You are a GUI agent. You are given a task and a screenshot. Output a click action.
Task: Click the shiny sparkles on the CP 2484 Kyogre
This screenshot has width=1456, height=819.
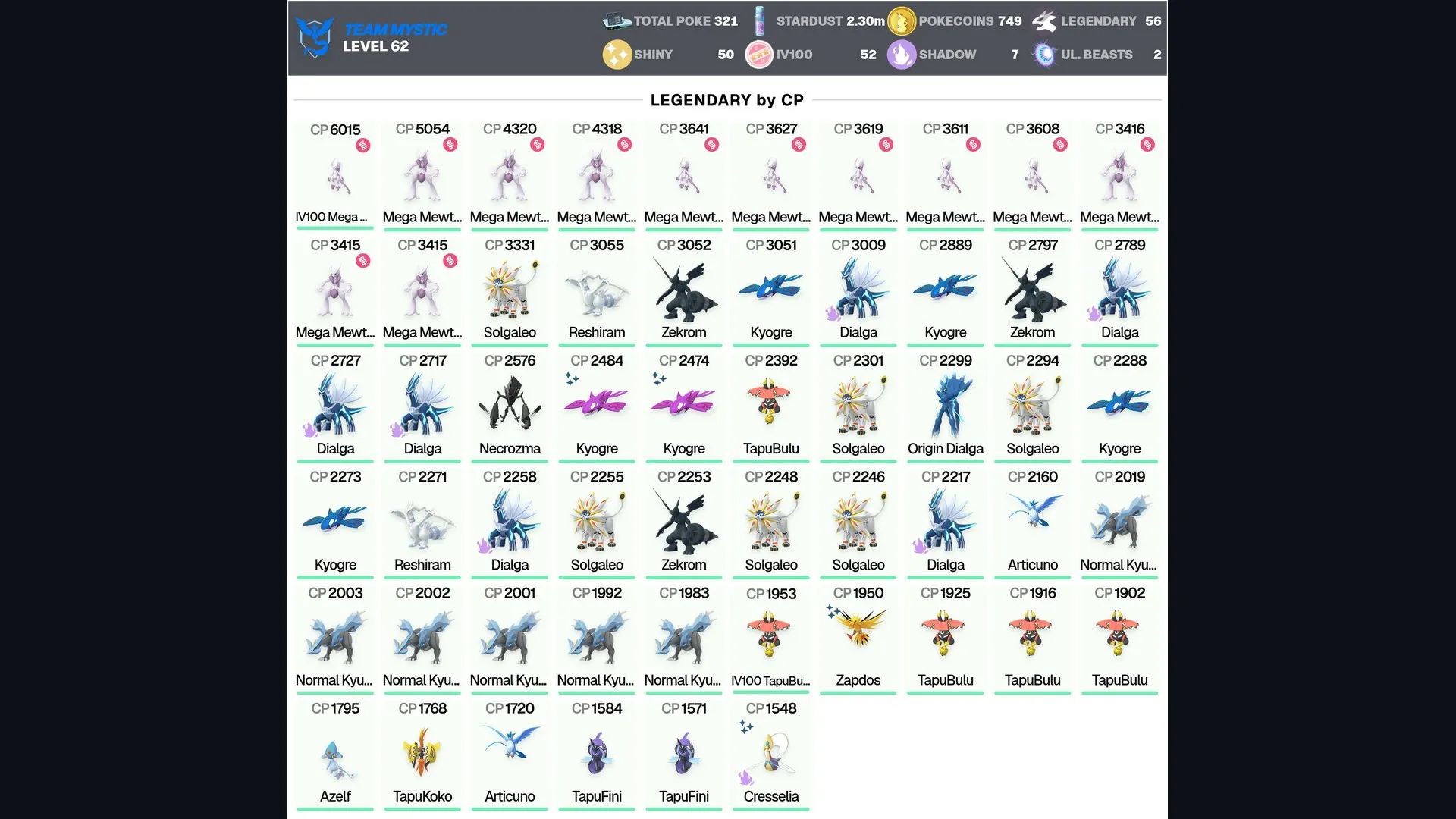click(571, 378)
